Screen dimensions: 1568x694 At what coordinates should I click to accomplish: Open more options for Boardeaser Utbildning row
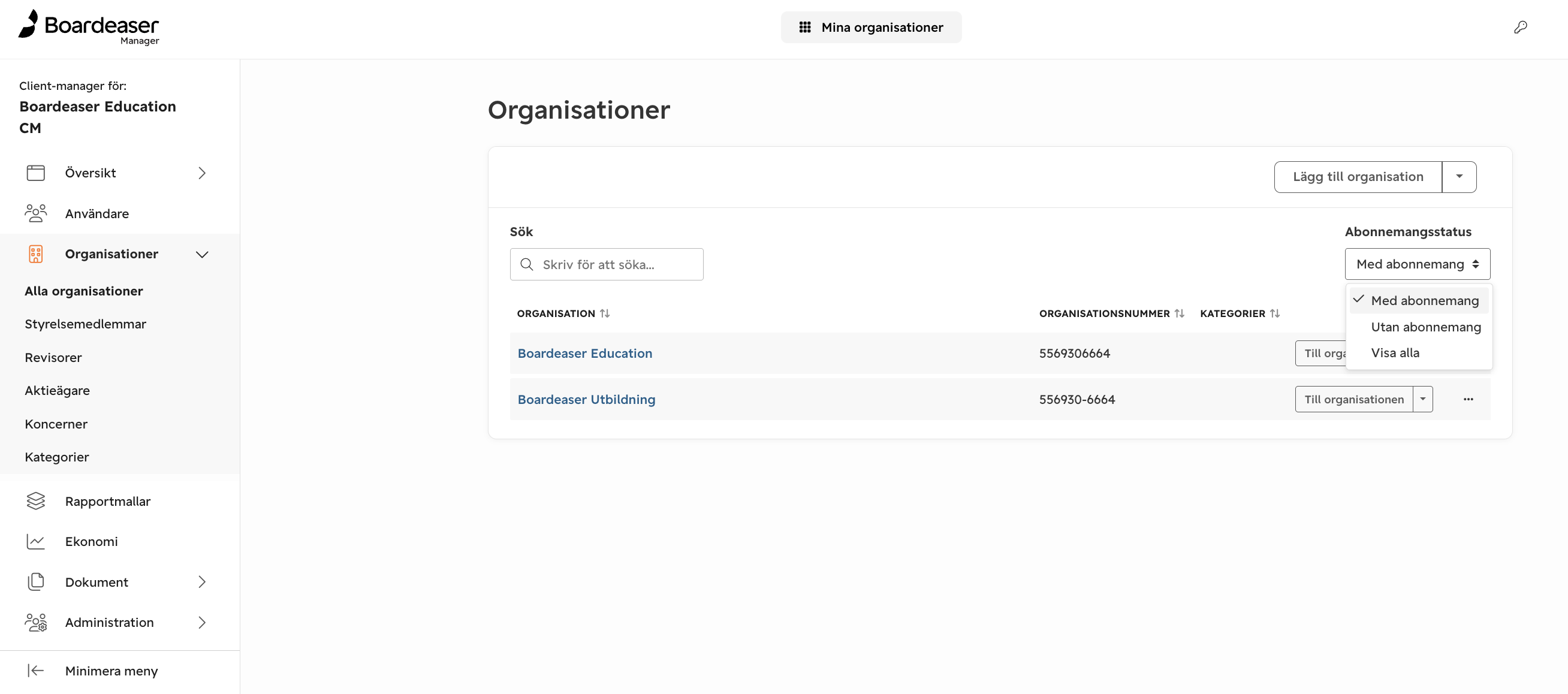click(1468, 399)
